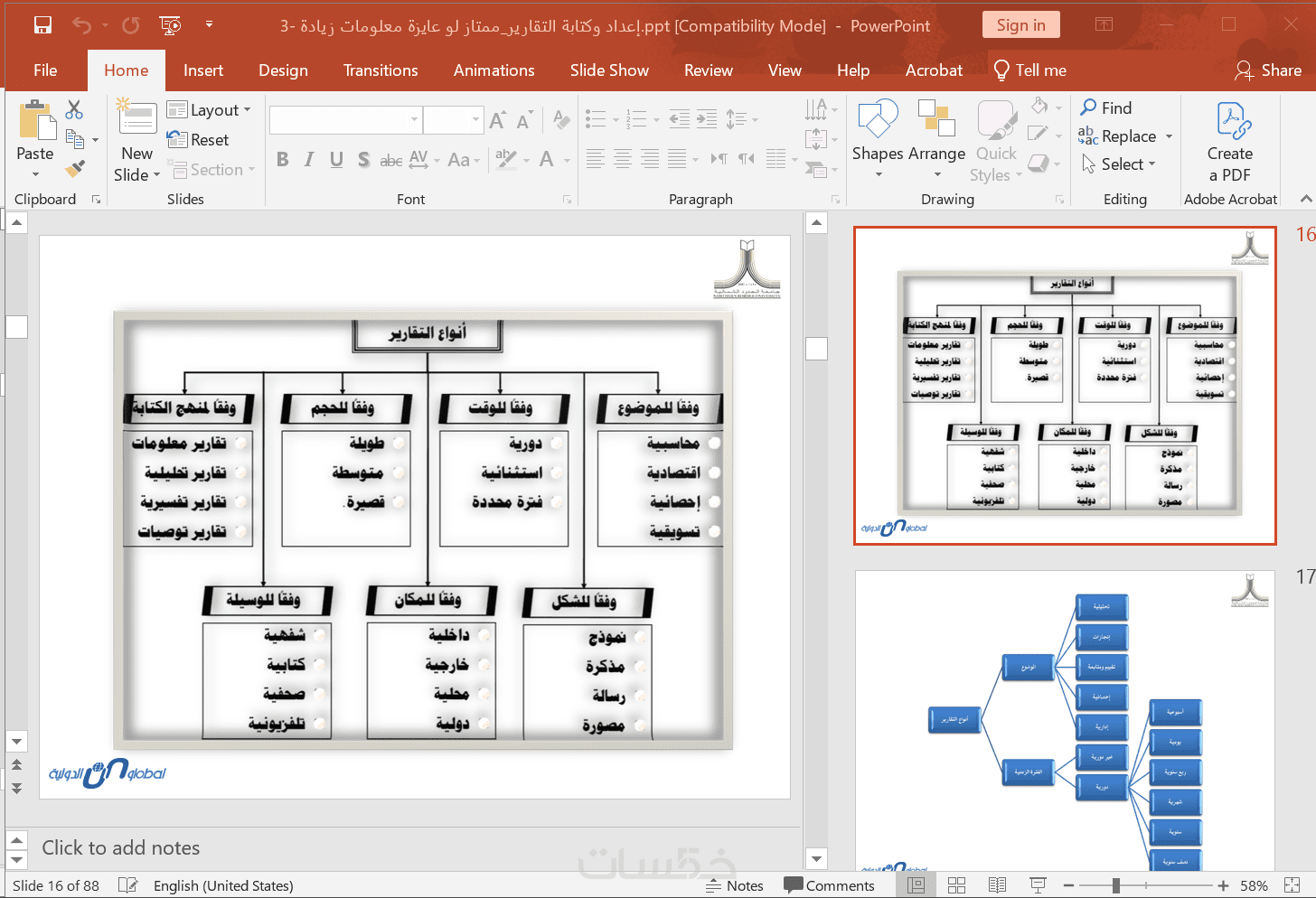Open the File menu
This screenshot has width=1316, height=898.
point(45,70)
